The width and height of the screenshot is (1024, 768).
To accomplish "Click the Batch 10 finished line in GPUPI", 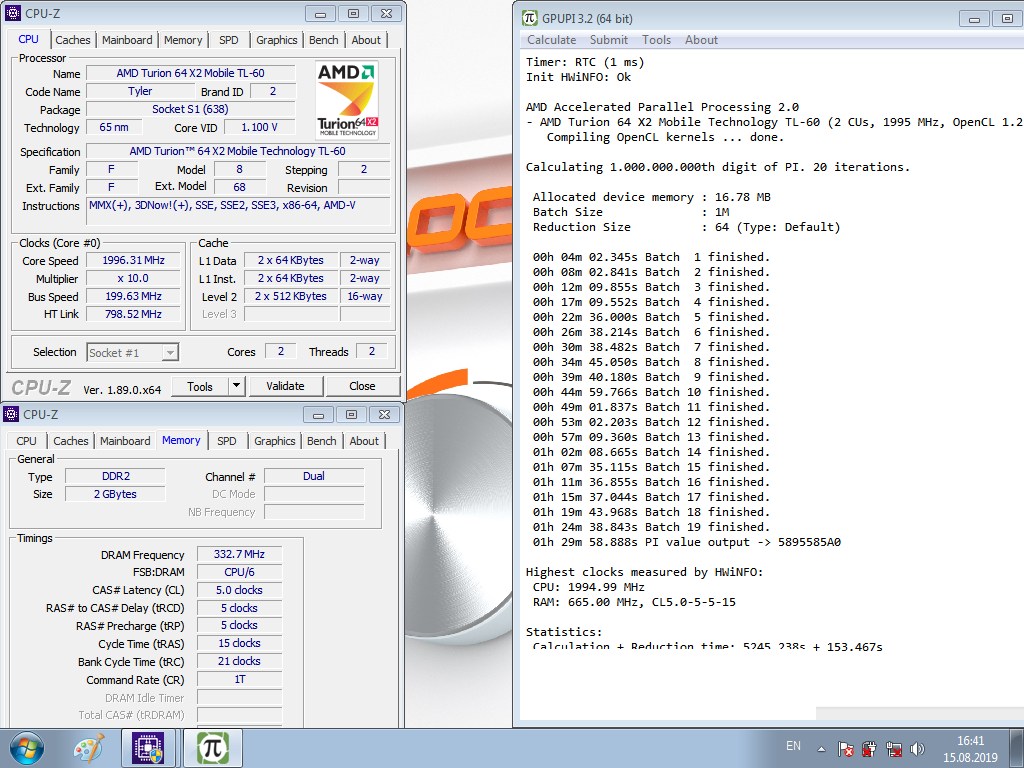I will [651, 392].
